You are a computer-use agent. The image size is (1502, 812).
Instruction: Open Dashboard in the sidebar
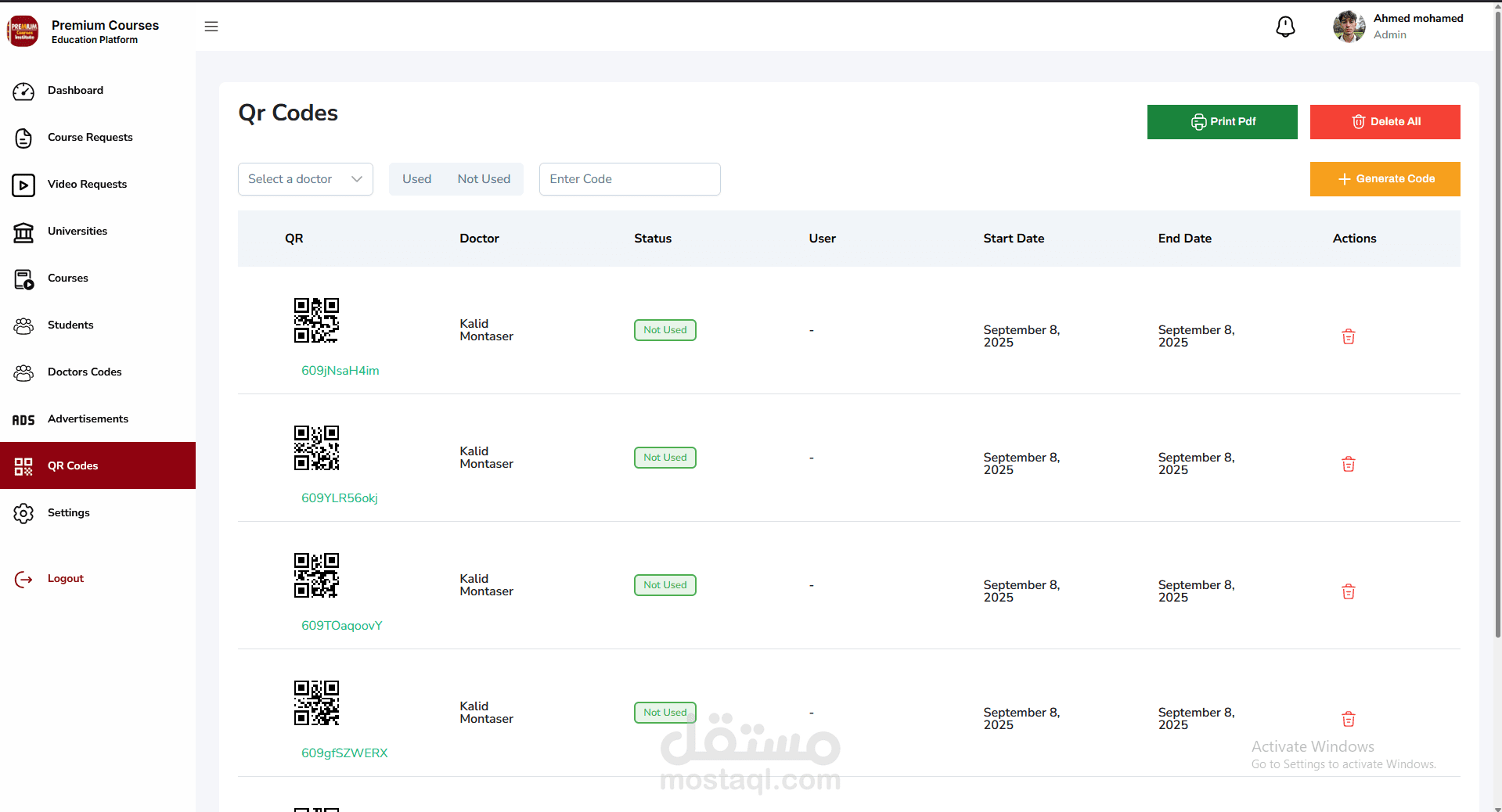coord(98,91)
